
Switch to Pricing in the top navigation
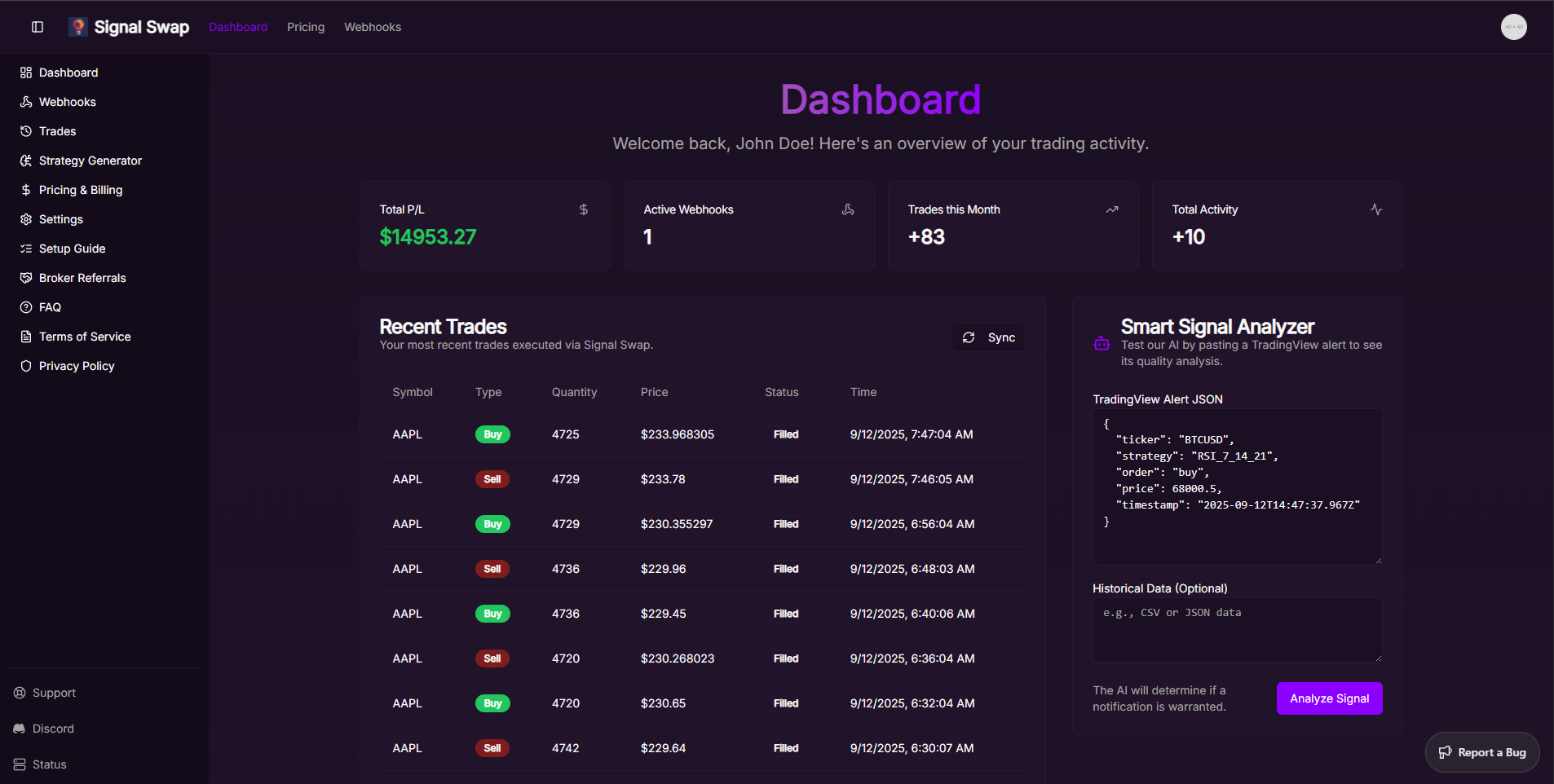pos(305,26)
